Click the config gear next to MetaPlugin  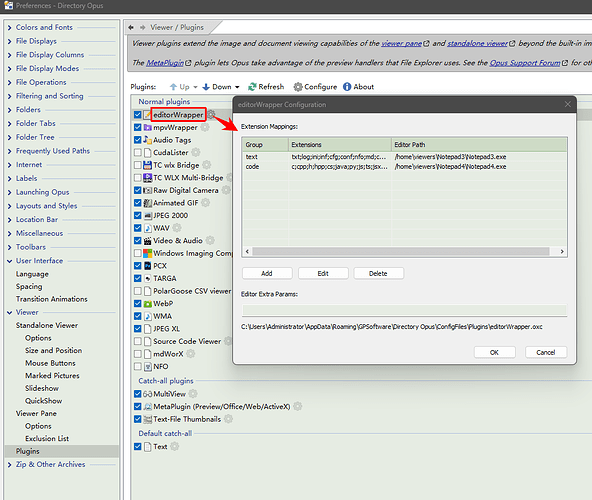[x=298, y=406]
